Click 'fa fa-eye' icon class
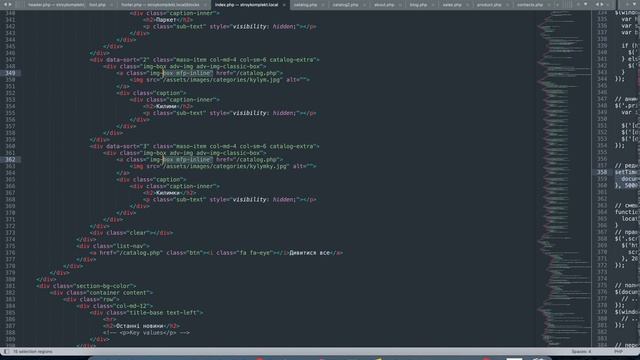 click(x=255, y=253)
